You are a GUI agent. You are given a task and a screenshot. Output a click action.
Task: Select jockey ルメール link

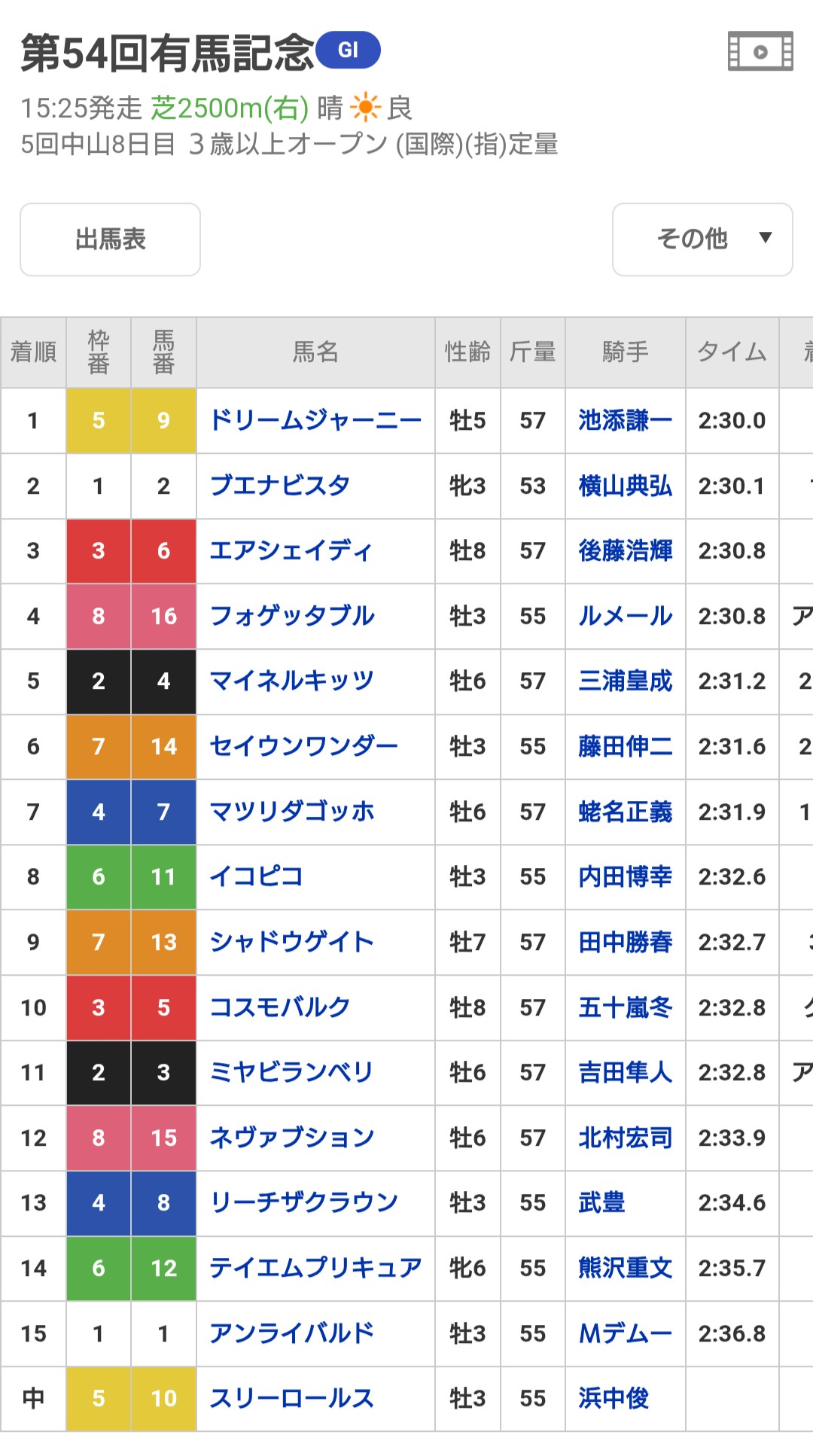(625, 616)
